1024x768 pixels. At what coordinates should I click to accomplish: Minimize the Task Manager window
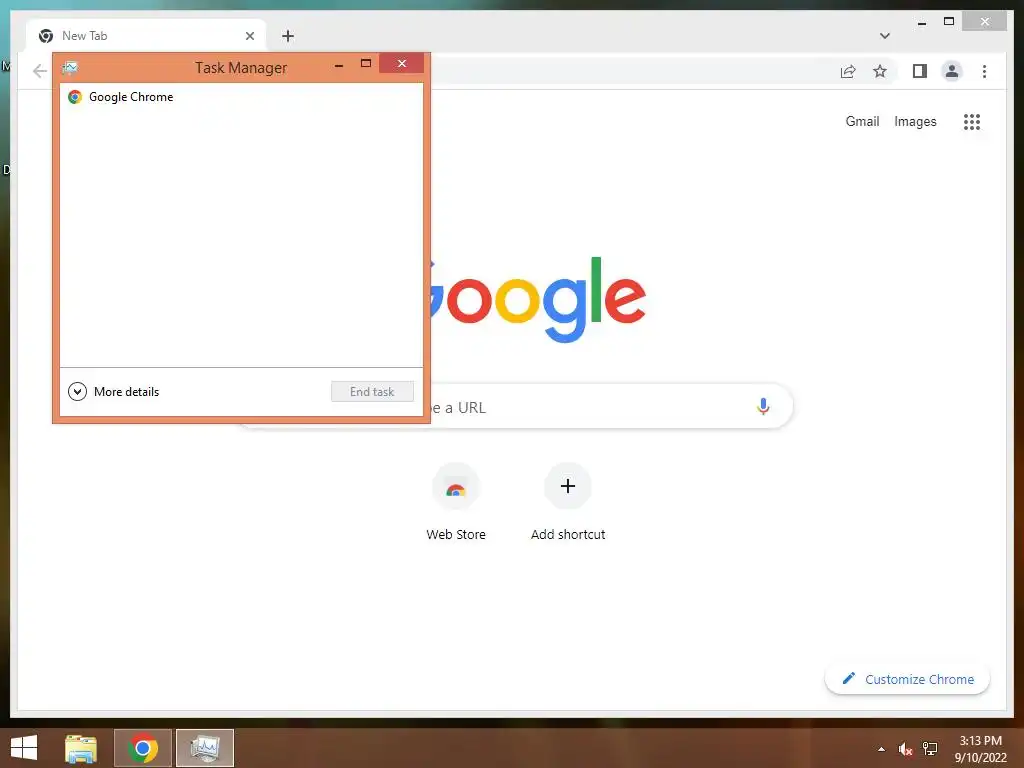click(339, 65)
